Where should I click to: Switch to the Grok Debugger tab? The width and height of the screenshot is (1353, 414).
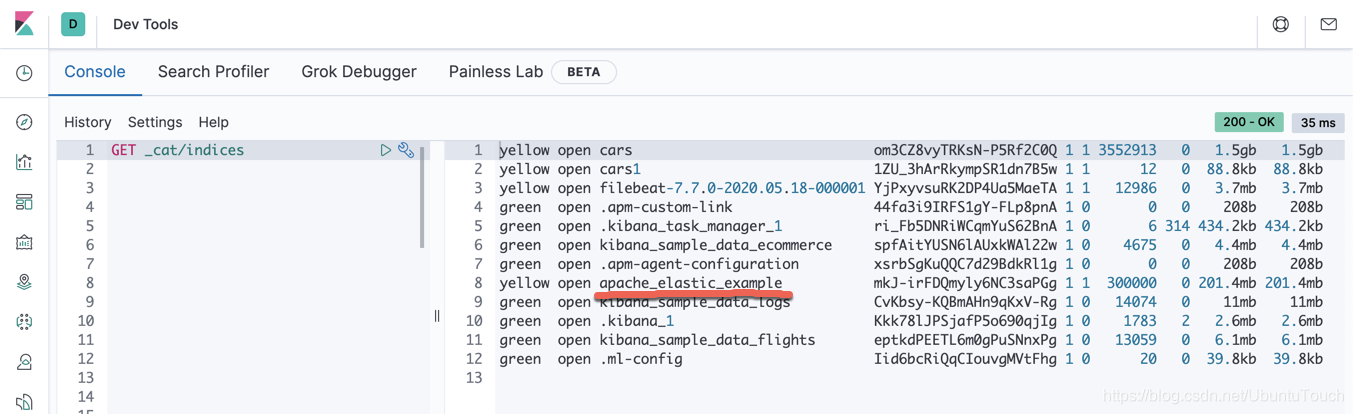359,72
